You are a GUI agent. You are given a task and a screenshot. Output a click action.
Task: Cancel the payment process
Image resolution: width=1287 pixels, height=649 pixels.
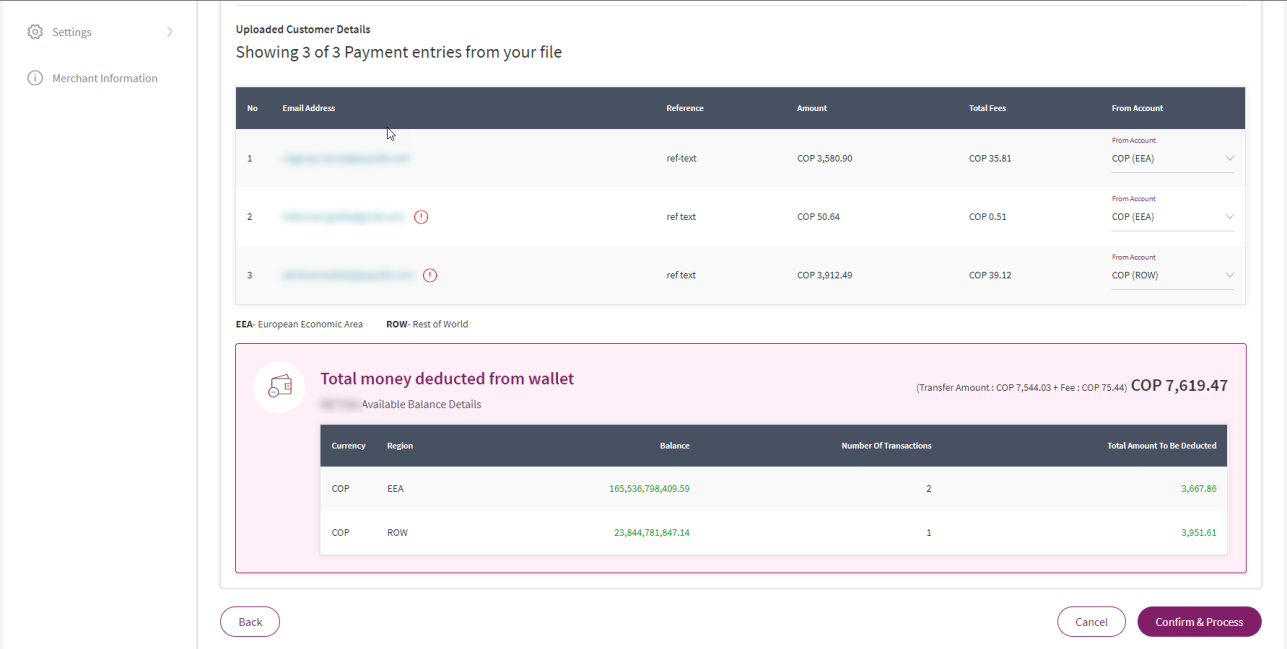pyautogui.click(x=1091, y=621)
